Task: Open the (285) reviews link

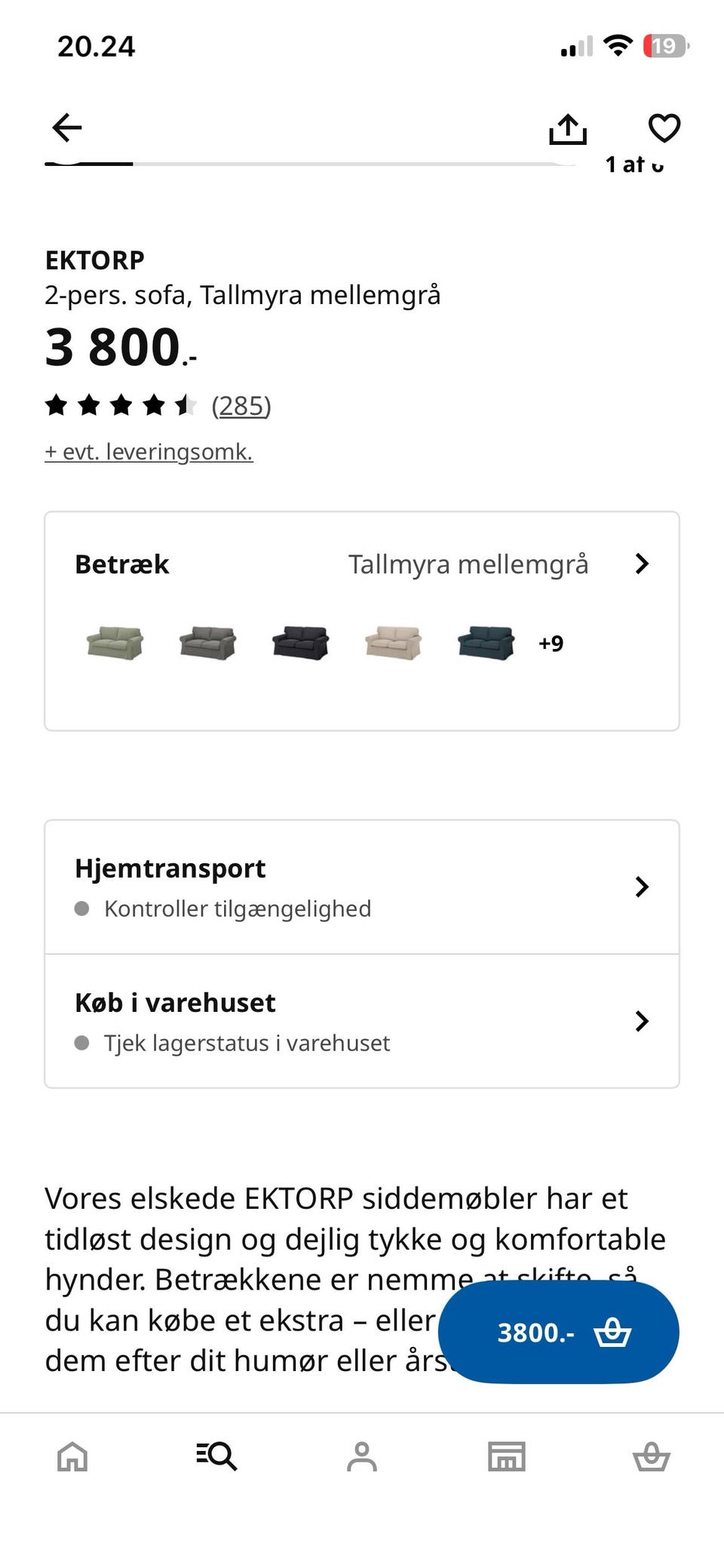Action: [241, 406]
